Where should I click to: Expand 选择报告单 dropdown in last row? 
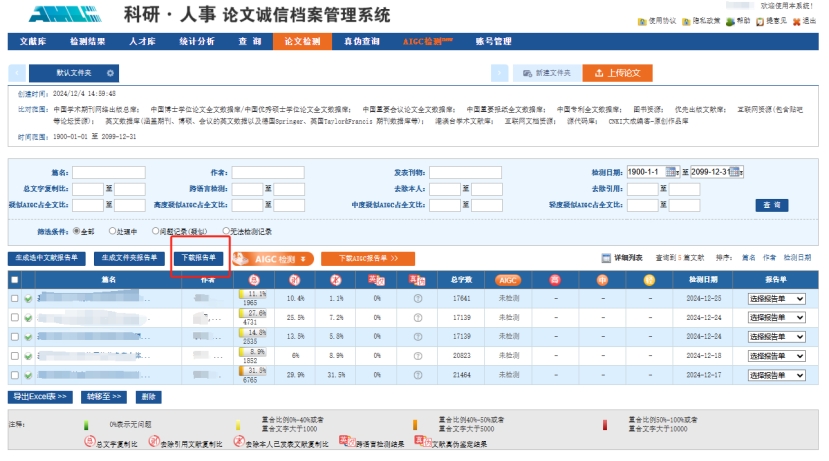click(x=776, y=373)
